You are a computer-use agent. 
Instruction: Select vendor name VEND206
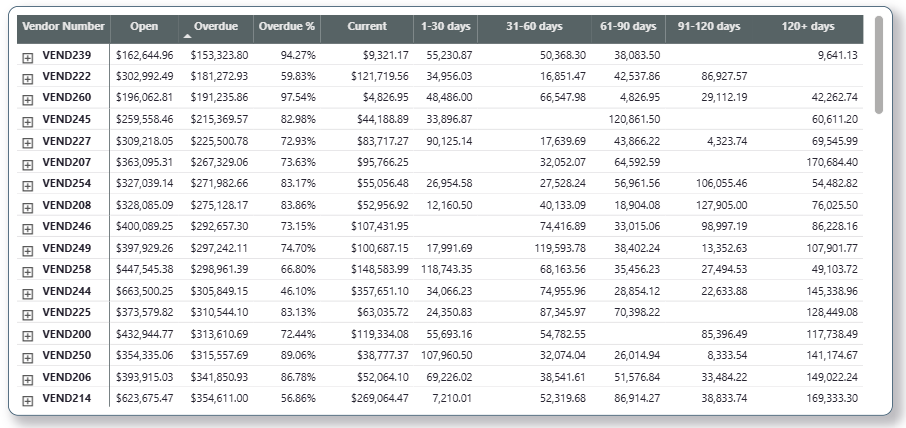(x=66, y=377)
